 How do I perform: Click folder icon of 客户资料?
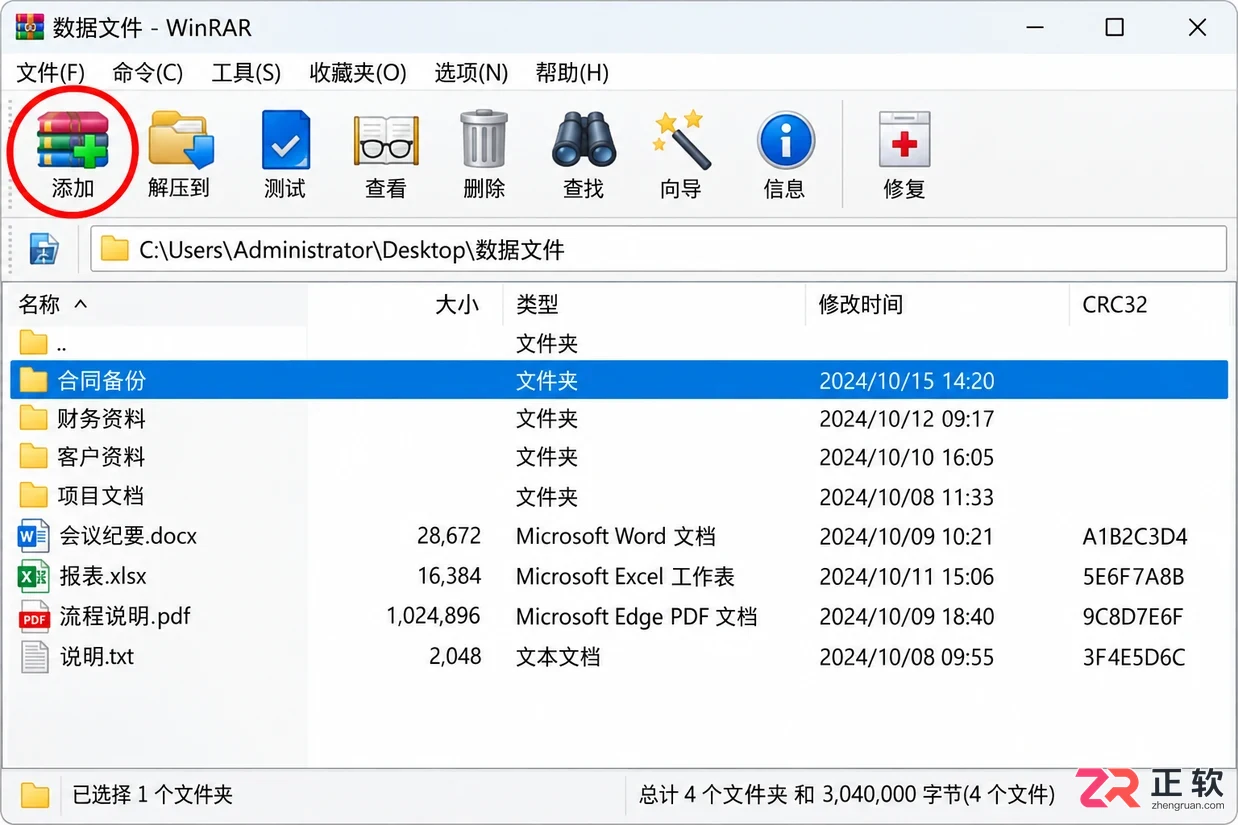click(34, 457)
